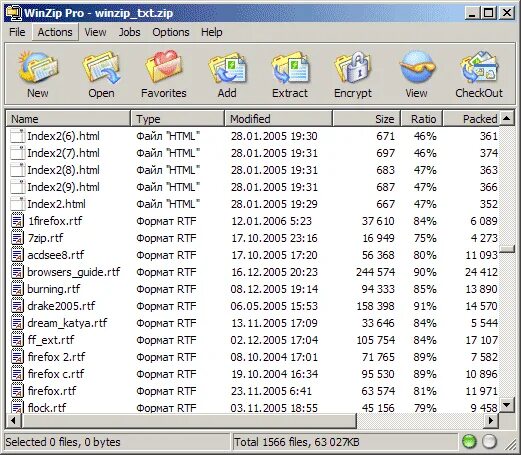This screenshot has width=521, height=455.
Task: Click the size value '244 574'
Action: point(375,272)
